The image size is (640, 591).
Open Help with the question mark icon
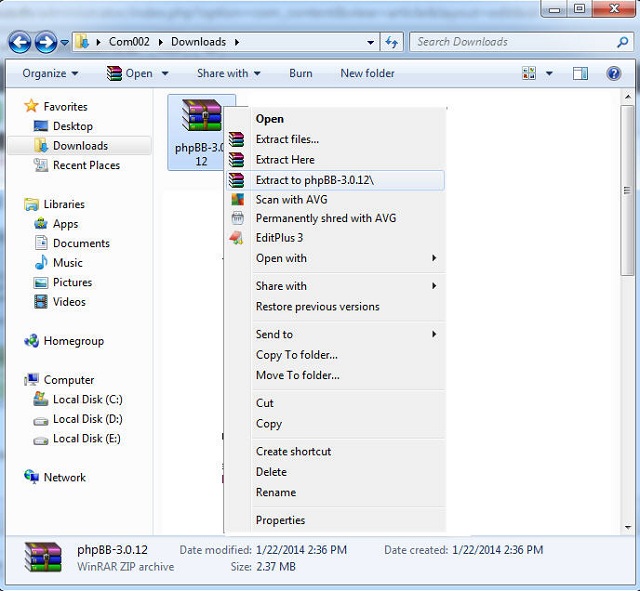613,73
